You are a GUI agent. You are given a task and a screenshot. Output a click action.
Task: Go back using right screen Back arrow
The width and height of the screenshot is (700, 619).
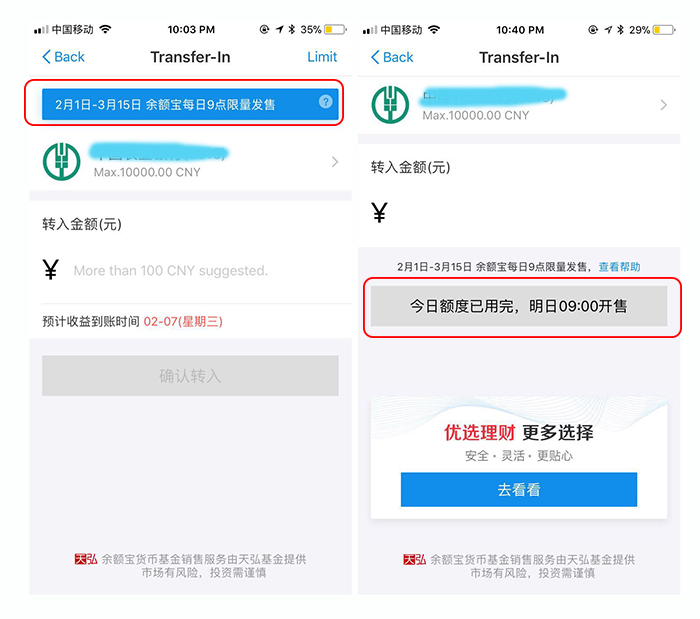coord(392,57)
